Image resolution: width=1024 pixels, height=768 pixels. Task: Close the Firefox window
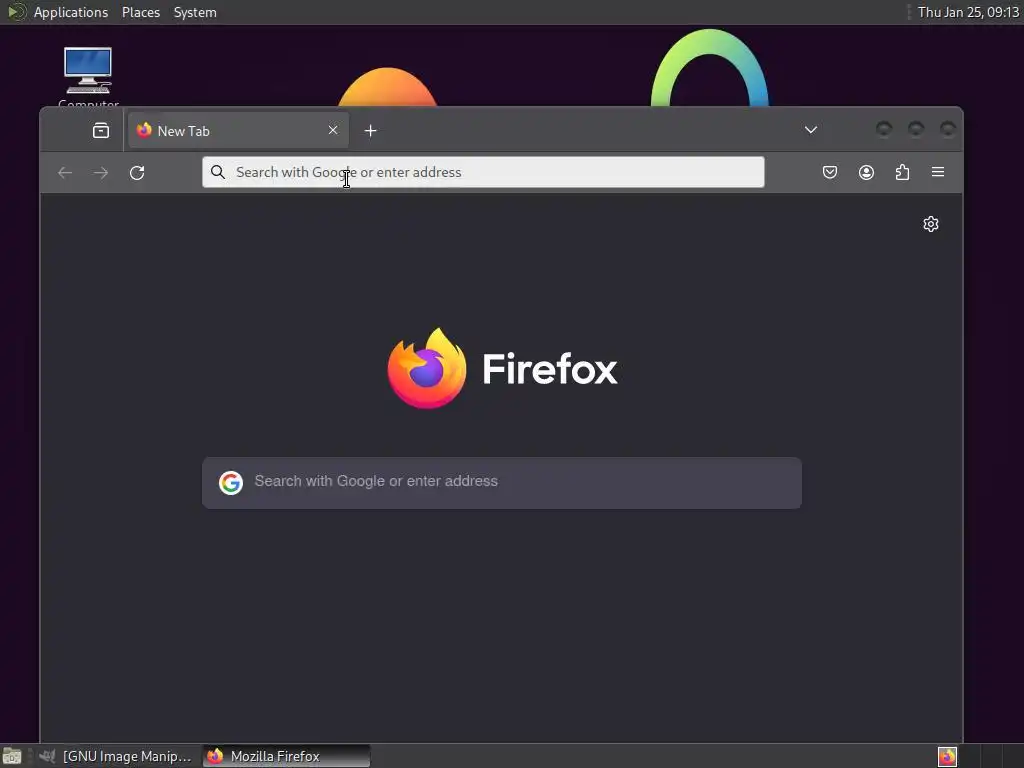click(948, 129)
